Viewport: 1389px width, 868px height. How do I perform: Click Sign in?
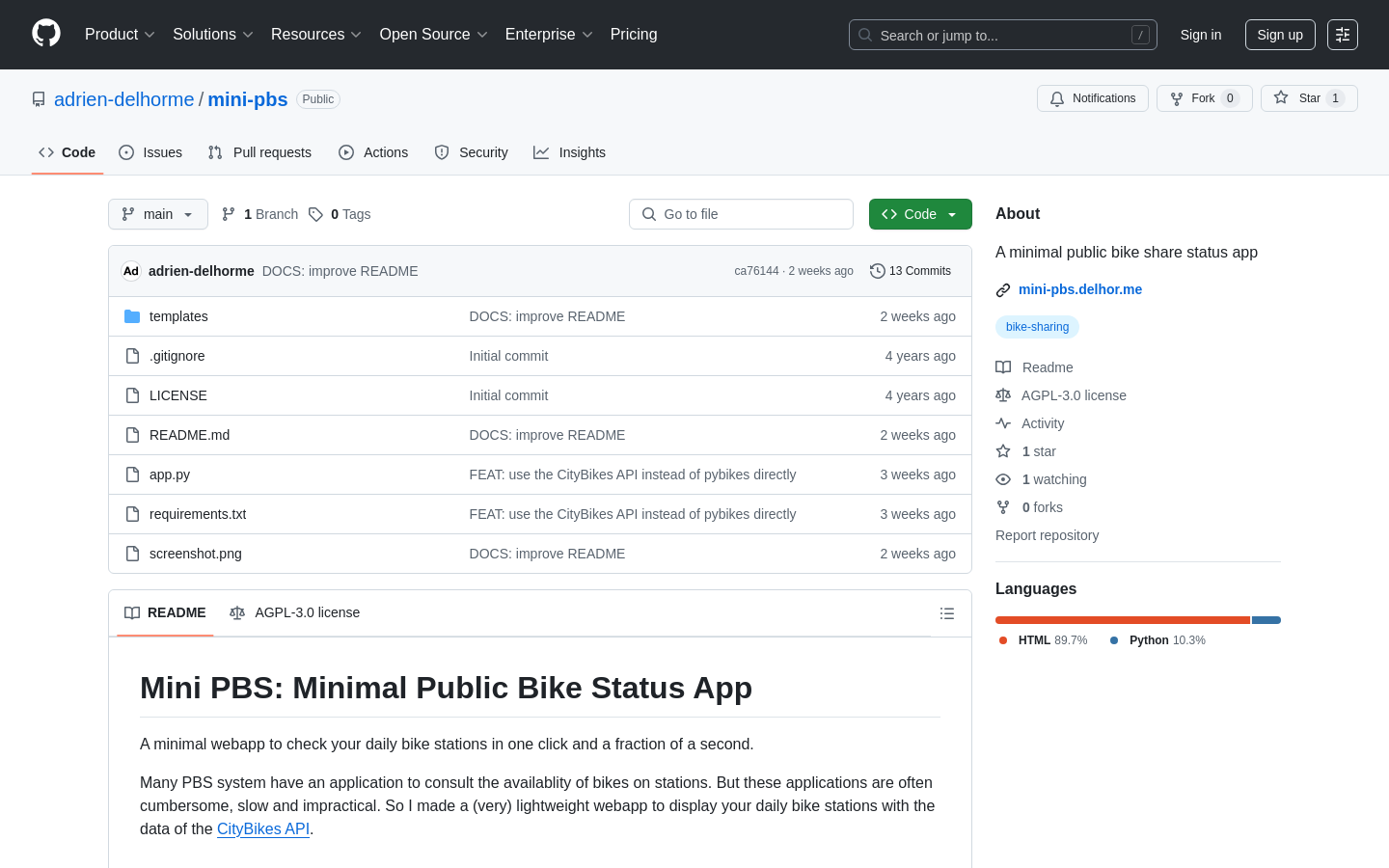tap(1201, 35)
